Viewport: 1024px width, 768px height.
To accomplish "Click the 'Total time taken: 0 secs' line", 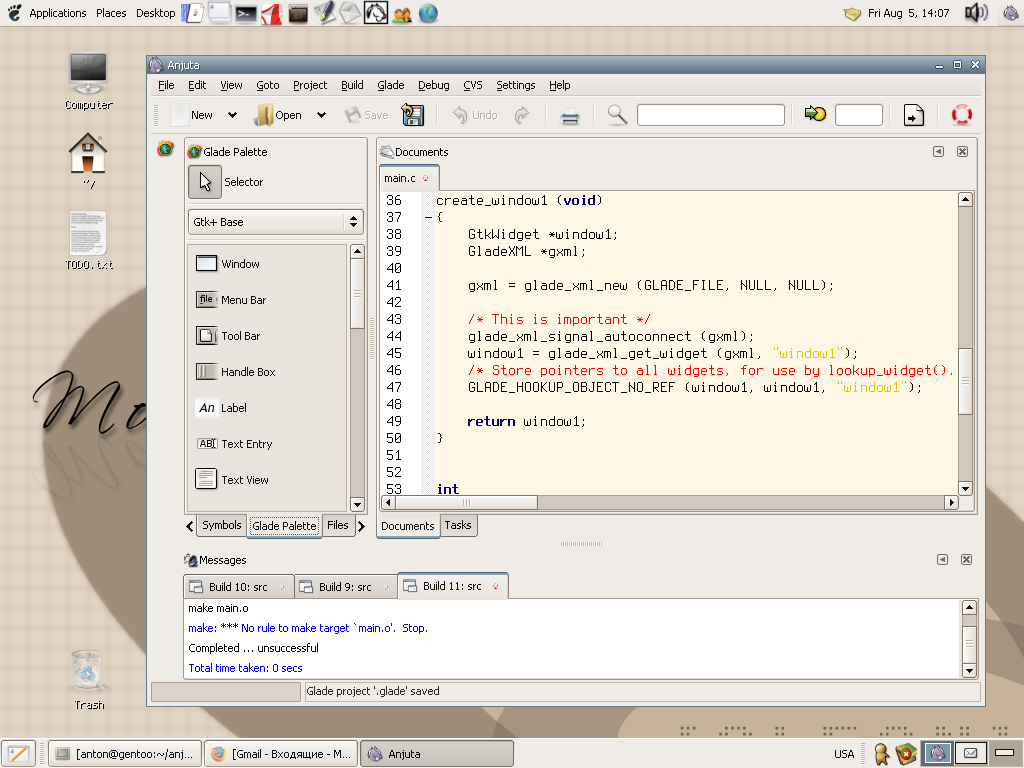I will tap(245, 668).
